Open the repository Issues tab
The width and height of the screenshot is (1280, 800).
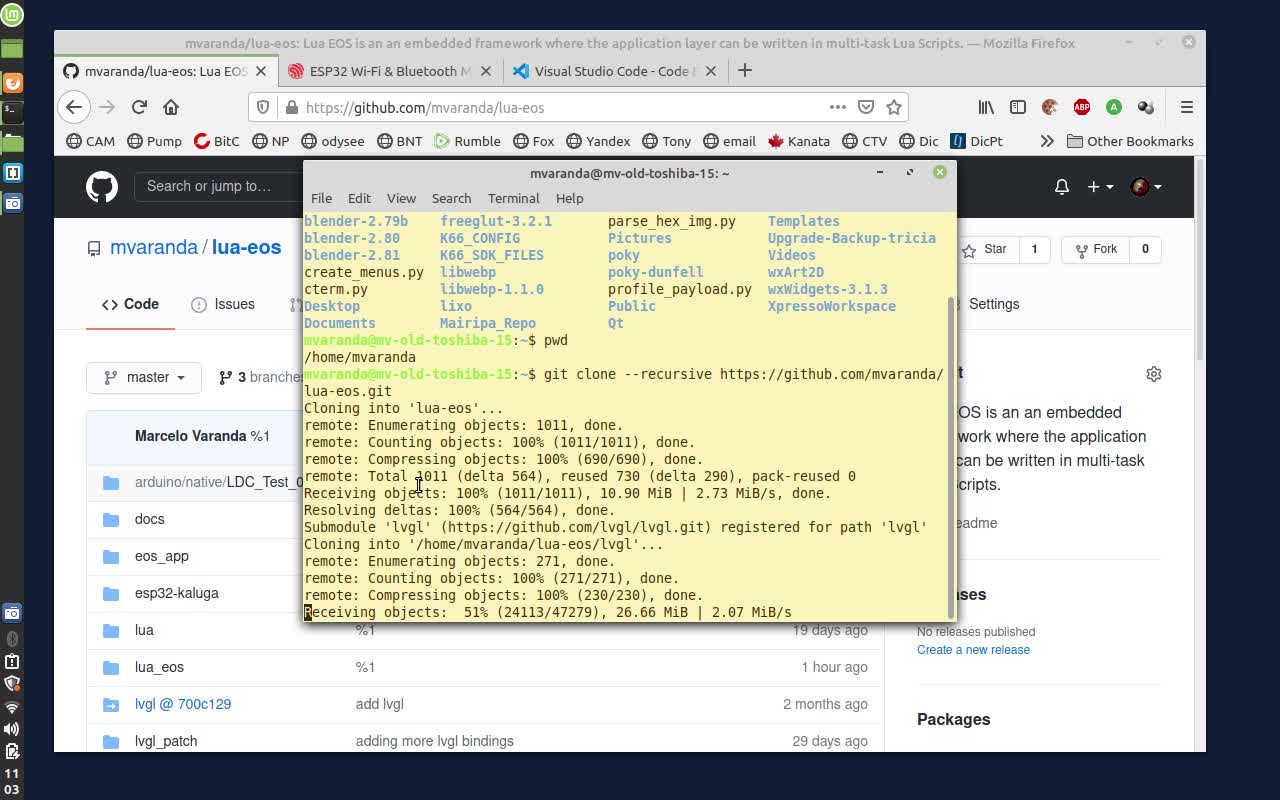point(223,304)
